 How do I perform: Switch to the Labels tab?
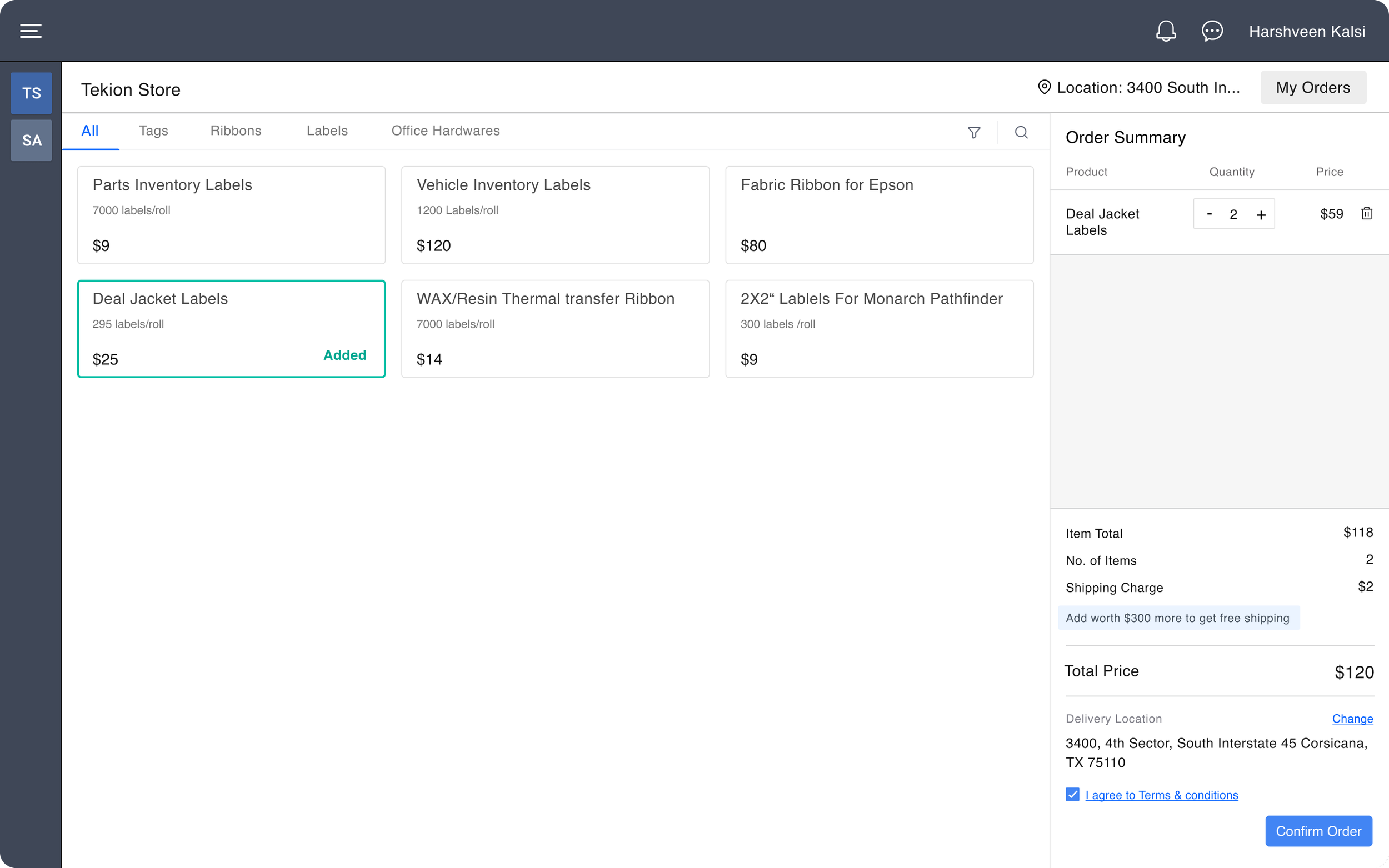pyautogui.click(x=327, y=131)
